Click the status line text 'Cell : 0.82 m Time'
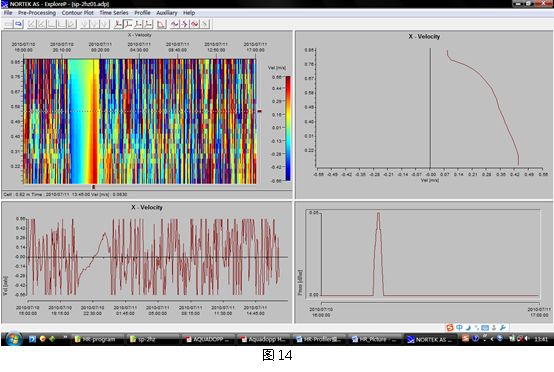Screen dimensions: 554x372 tap(23, 194)
